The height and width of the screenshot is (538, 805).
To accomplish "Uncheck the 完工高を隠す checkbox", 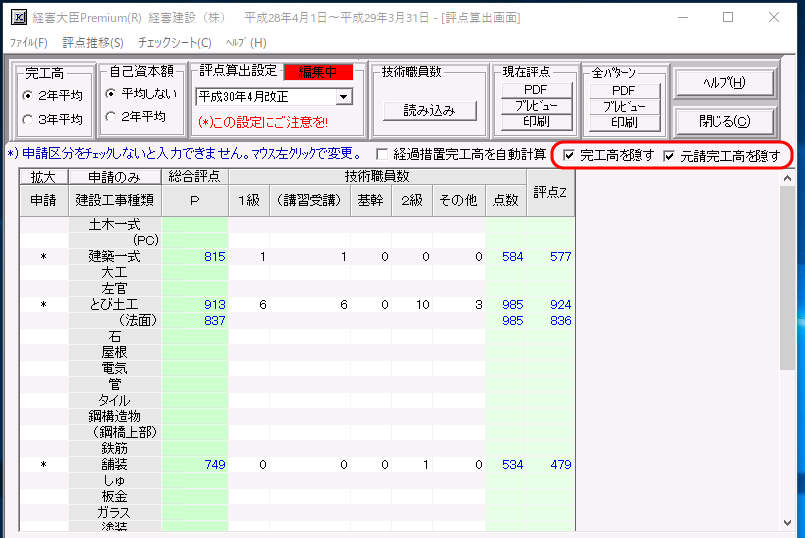I will pos(569,155).
